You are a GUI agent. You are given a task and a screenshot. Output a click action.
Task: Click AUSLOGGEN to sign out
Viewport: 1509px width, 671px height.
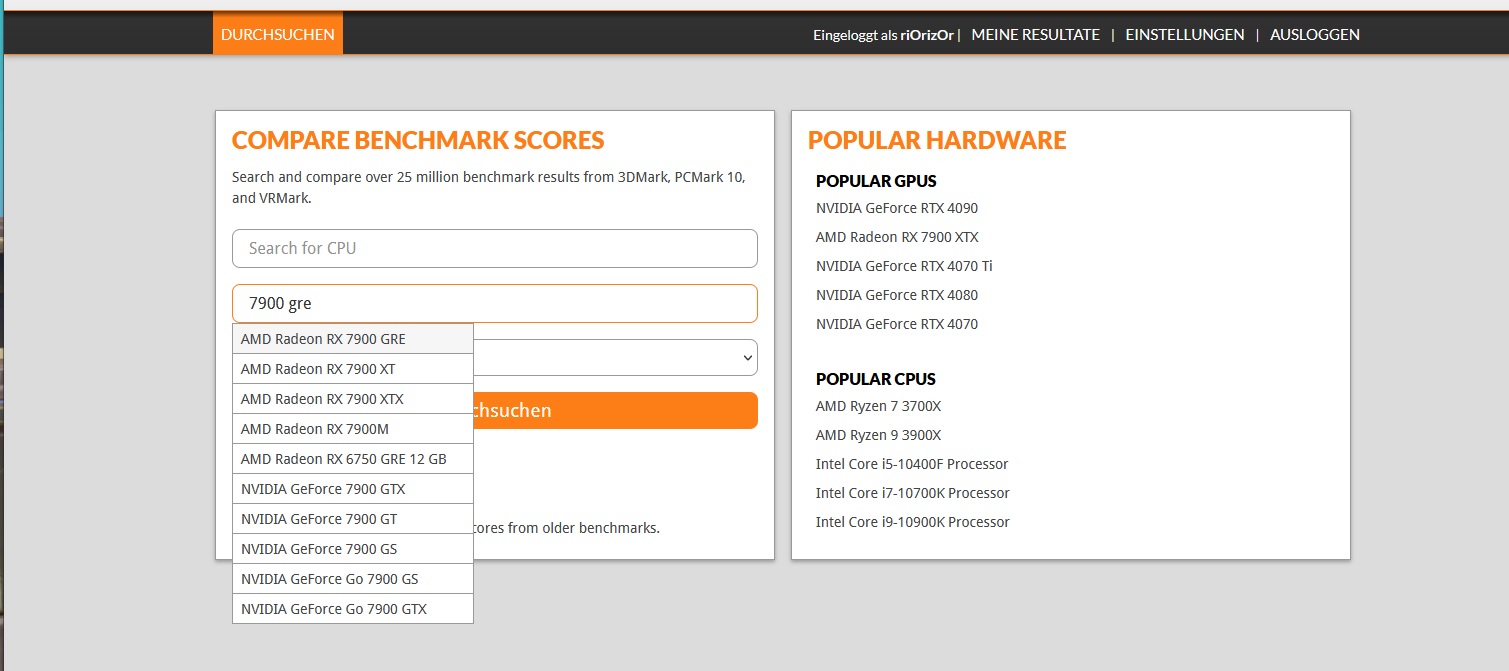click(1315, 34)
